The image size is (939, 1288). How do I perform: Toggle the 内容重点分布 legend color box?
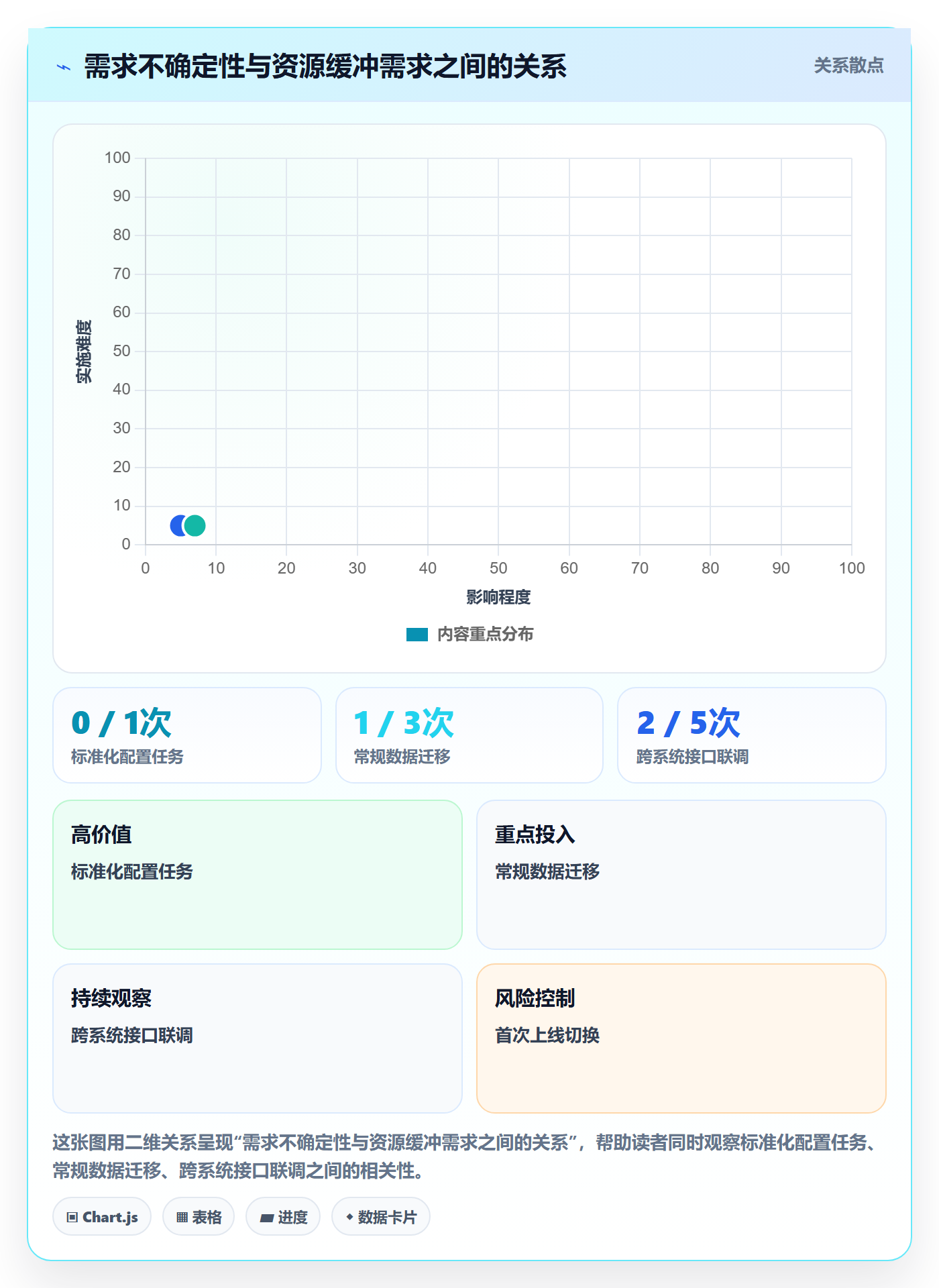pyautogui.click(x=417, y=635)
